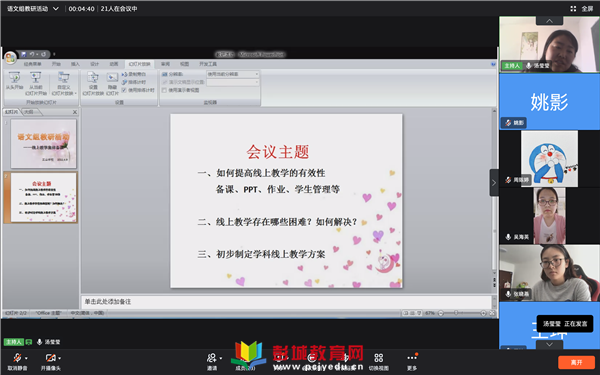The image size is (600, 375).
Task: Open the 分辨率 resolution combo box
Action: (x=233, y=74)
